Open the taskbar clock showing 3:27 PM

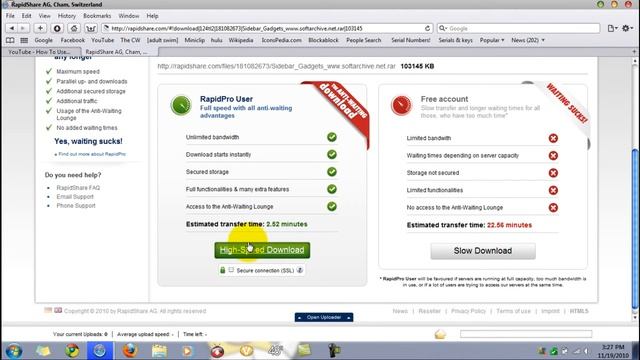point(613,351)
